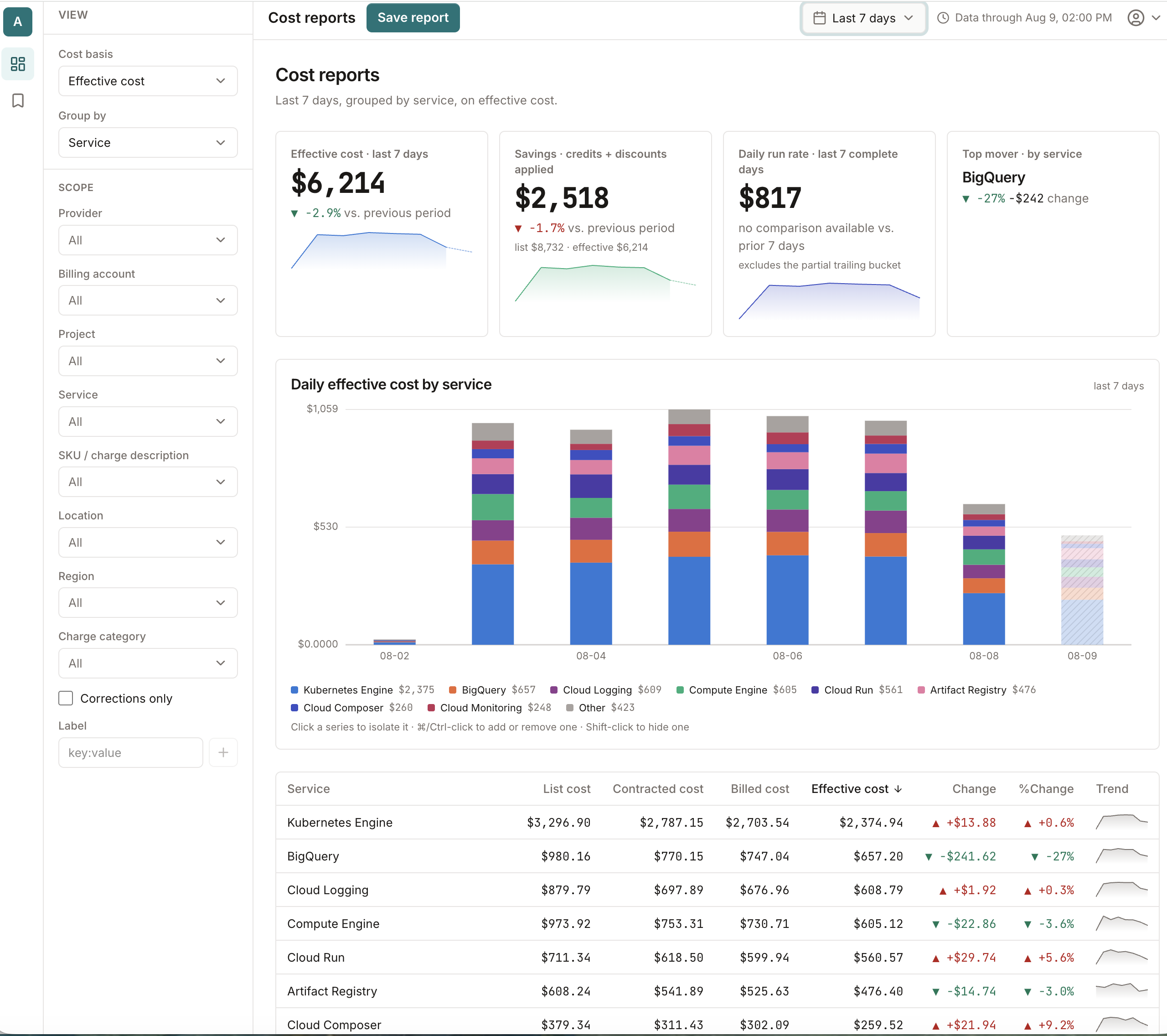Screen dimensions: 1167x1036
Task: Isolate Cloud Monitoring red legend swatch
Action: point(431,708)
